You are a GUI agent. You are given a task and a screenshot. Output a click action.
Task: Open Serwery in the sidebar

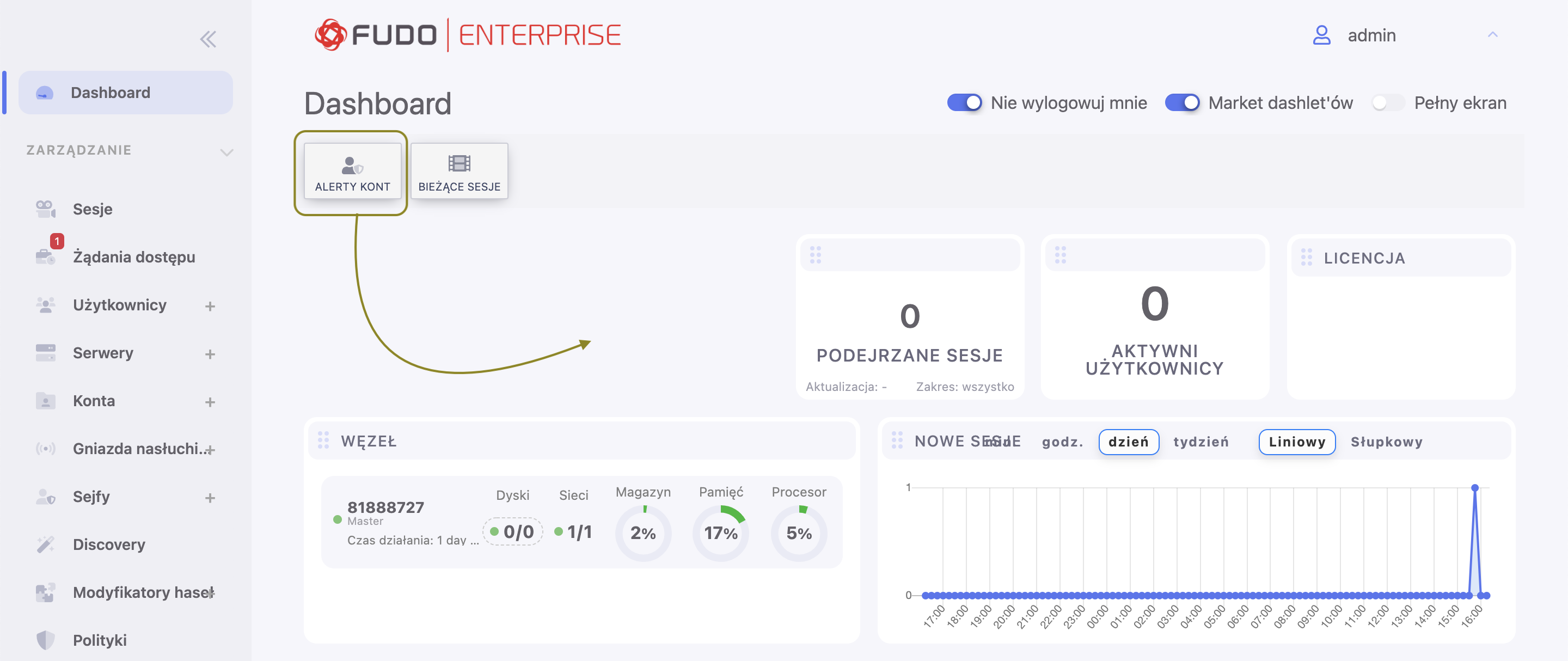[x=103, y=353]
